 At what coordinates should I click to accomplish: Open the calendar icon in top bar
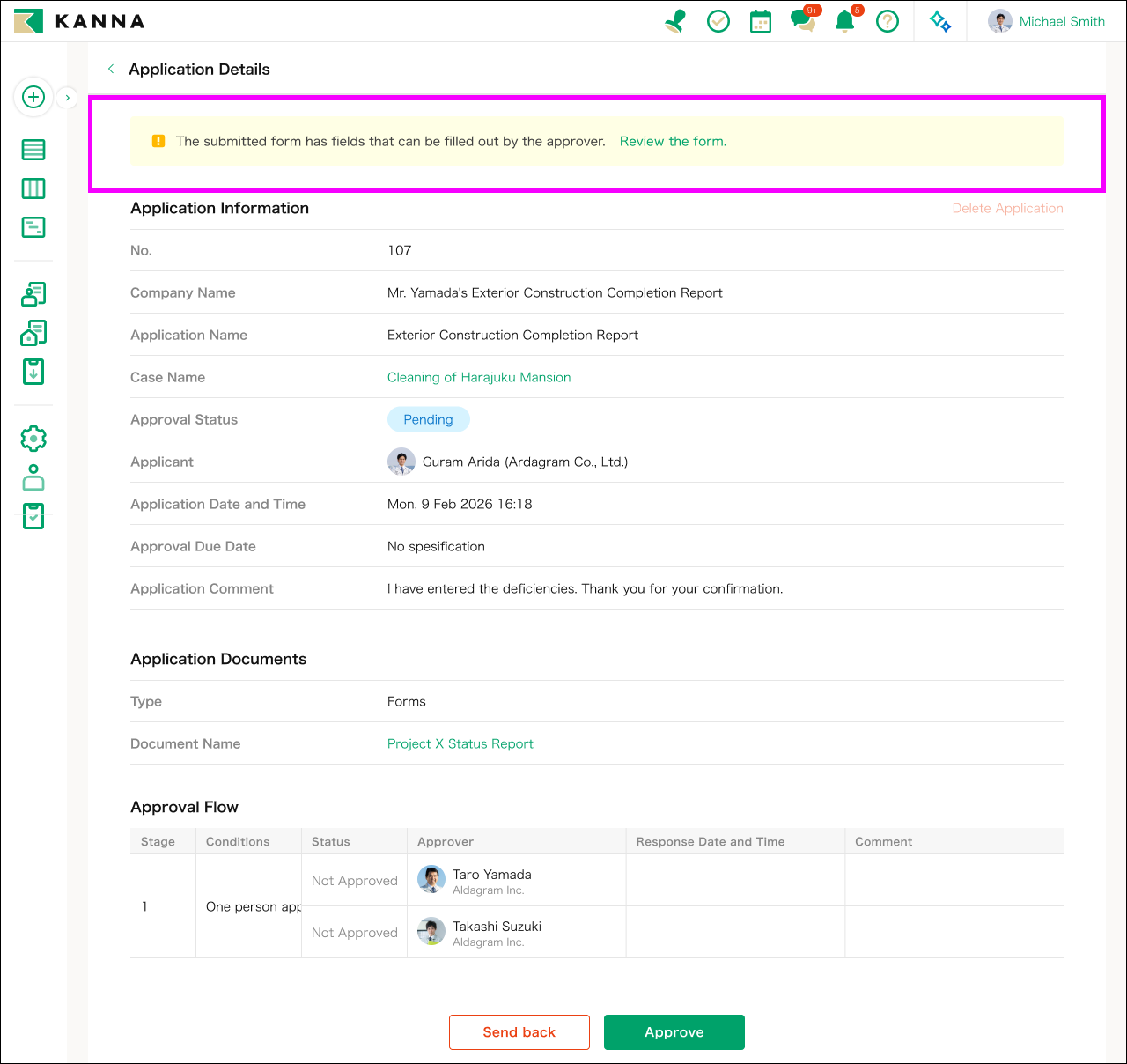(x=761, y=21)
